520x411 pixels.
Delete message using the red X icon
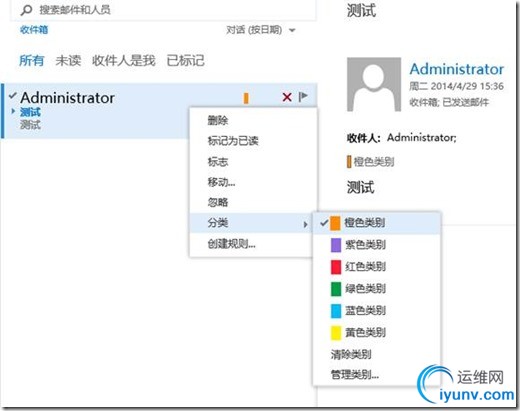(x=287, y=97)
